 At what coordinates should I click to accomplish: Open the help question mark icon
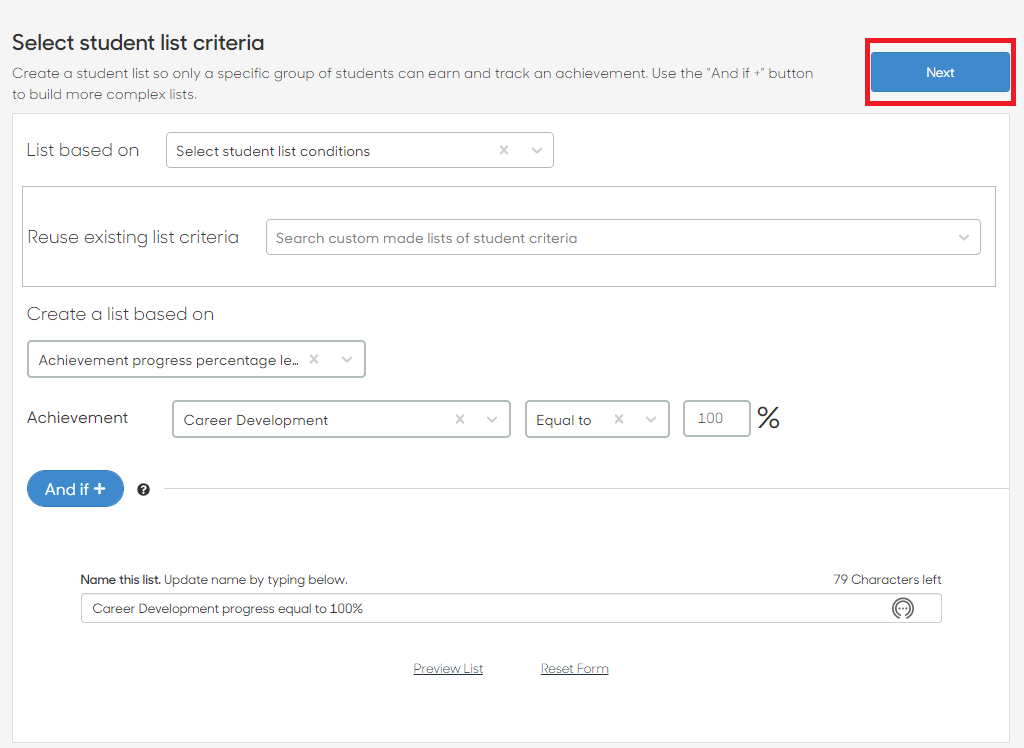(x=144, y=489)
